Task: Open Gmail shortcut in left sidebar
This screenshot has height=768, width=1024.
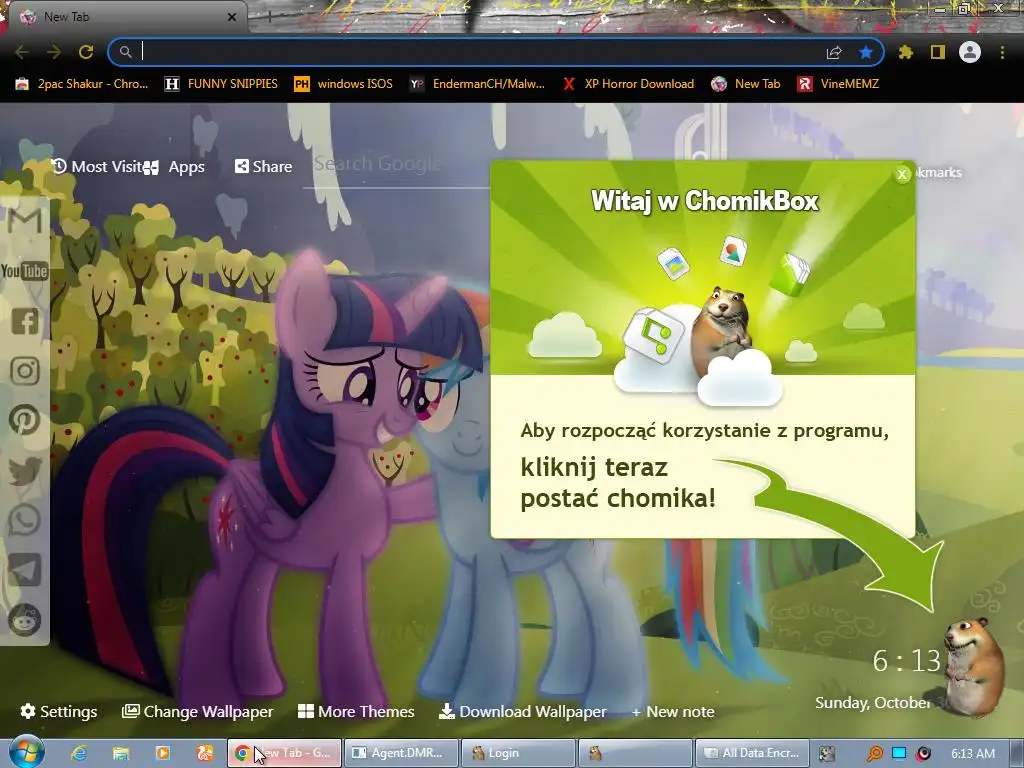Action: coord(25,220)
